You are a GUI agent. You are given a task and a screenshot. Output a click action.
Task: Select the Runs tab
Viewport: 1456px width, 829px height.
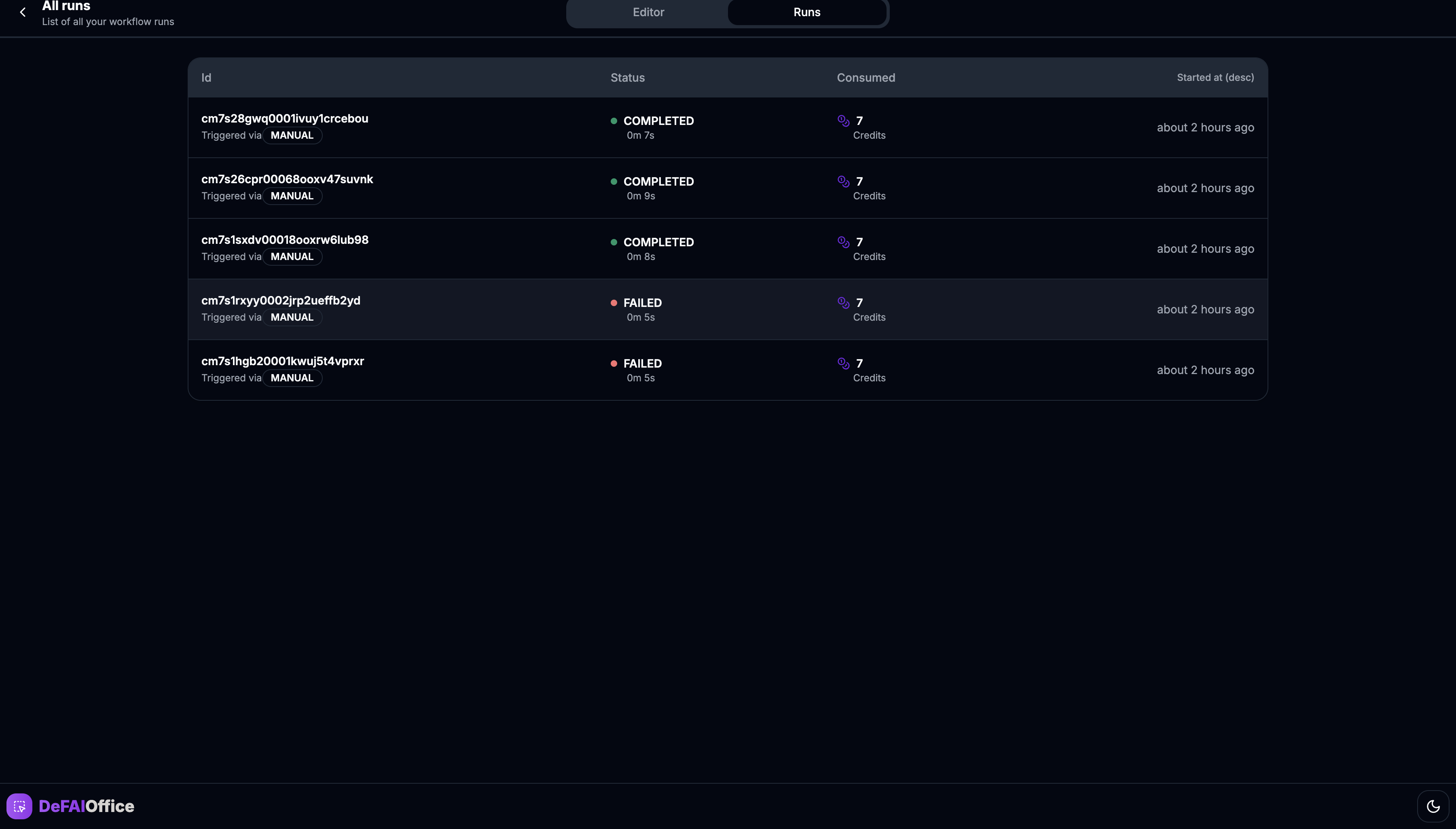[806, 12]
